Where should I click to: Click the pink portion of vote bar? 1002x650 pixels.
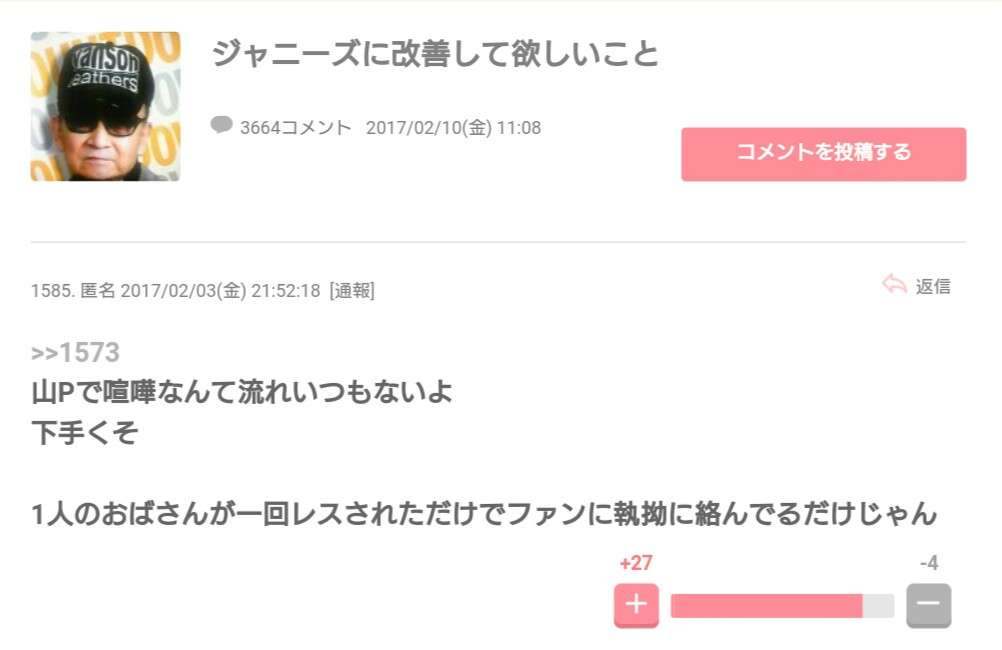[766, 605]
